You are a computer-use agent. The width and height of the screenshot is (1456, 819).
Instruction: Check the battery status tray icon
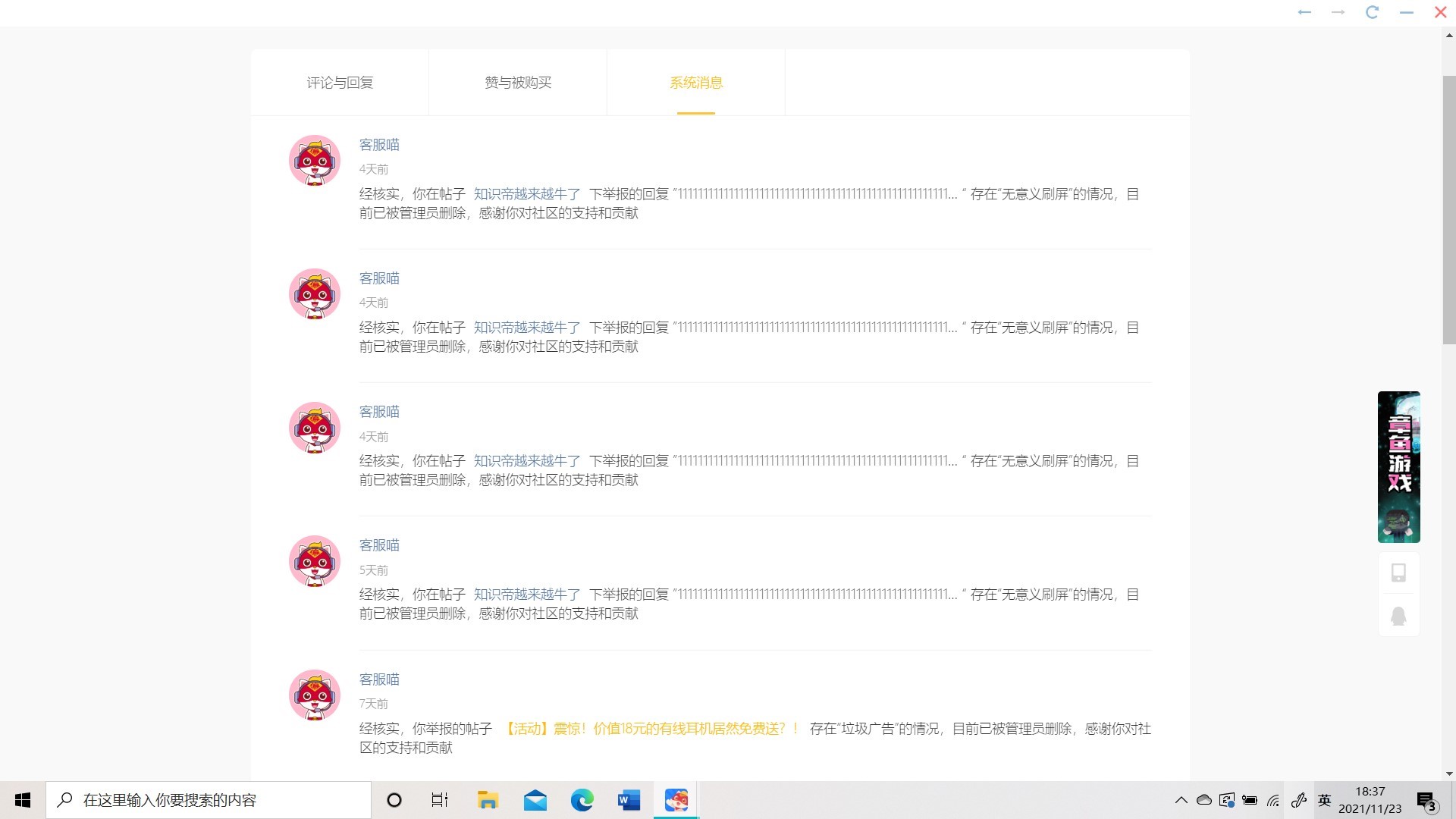point(1250,800)
